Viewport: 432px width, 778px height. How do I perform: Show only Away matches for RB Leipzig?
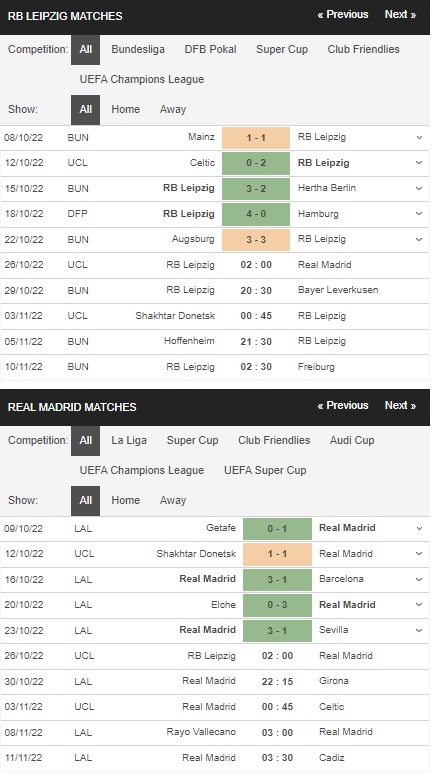tap(173, 109)
